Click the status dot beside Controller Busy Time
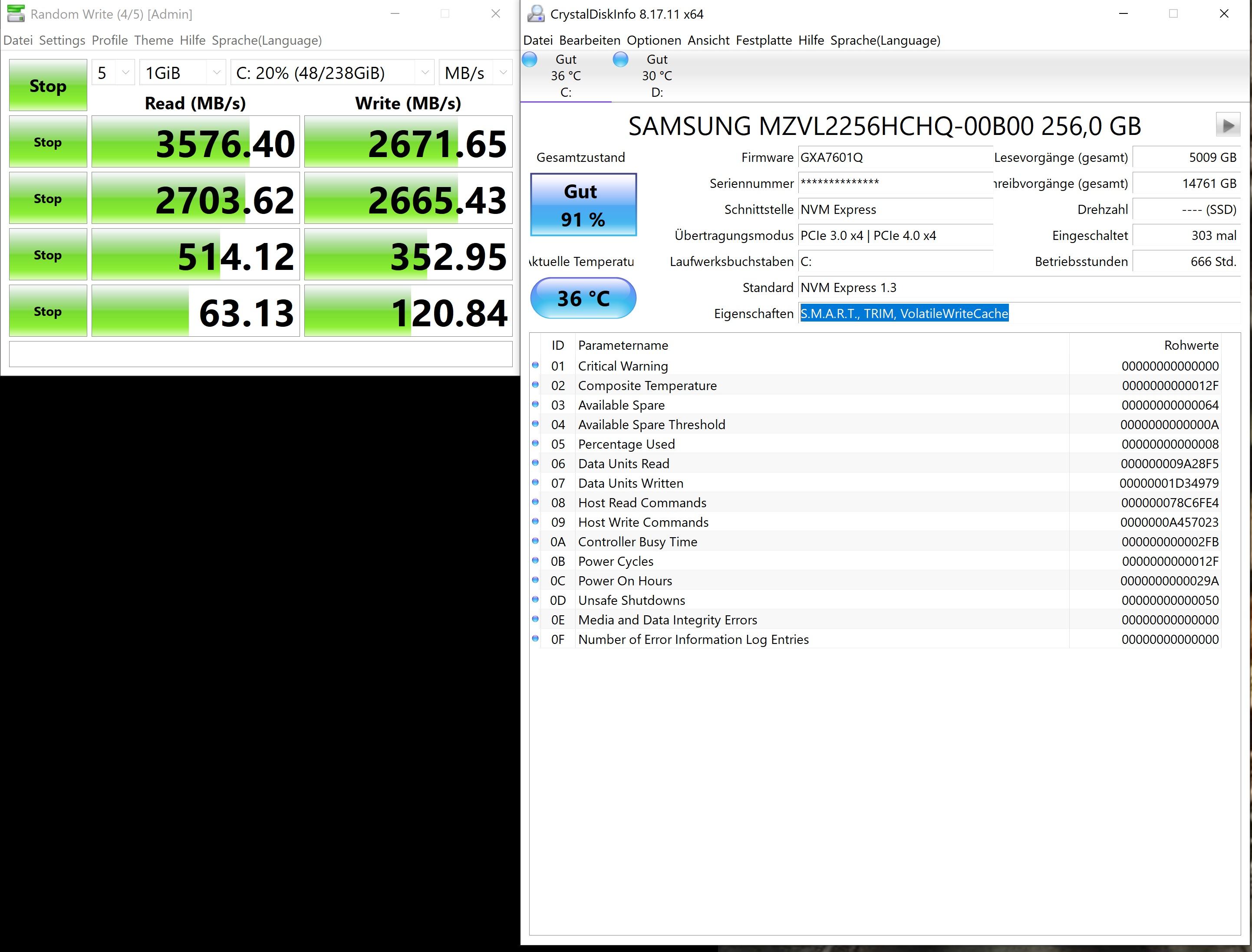 coord(536,541)
